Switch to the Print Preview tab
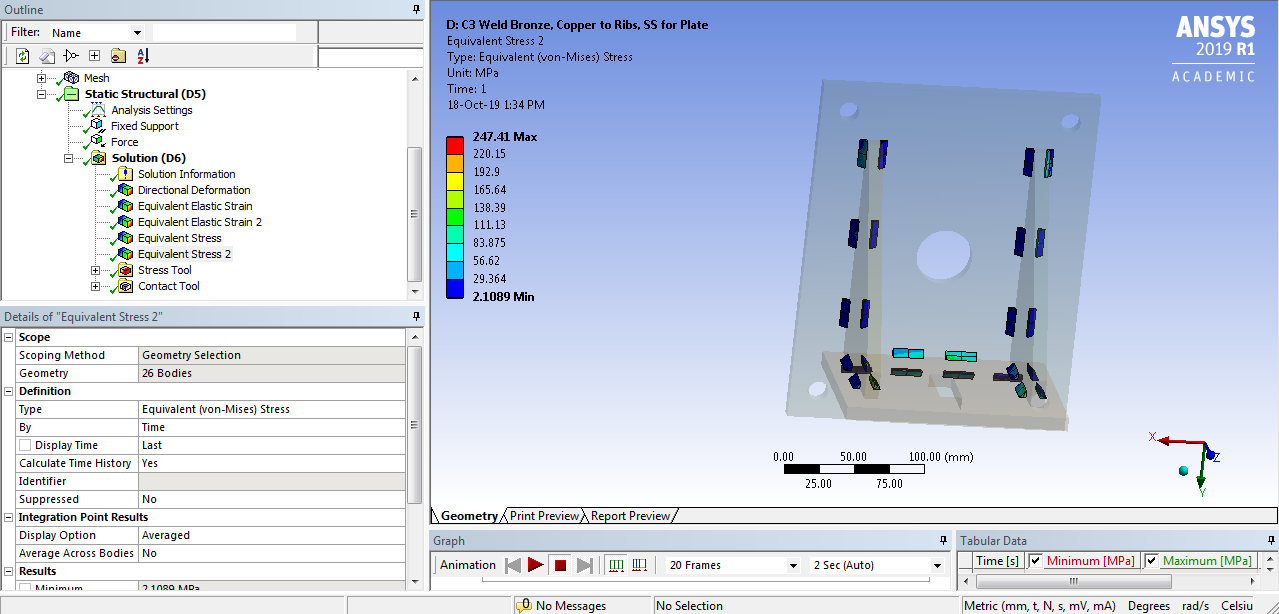This screenshot has width=1279, height=614. point(543,516)
